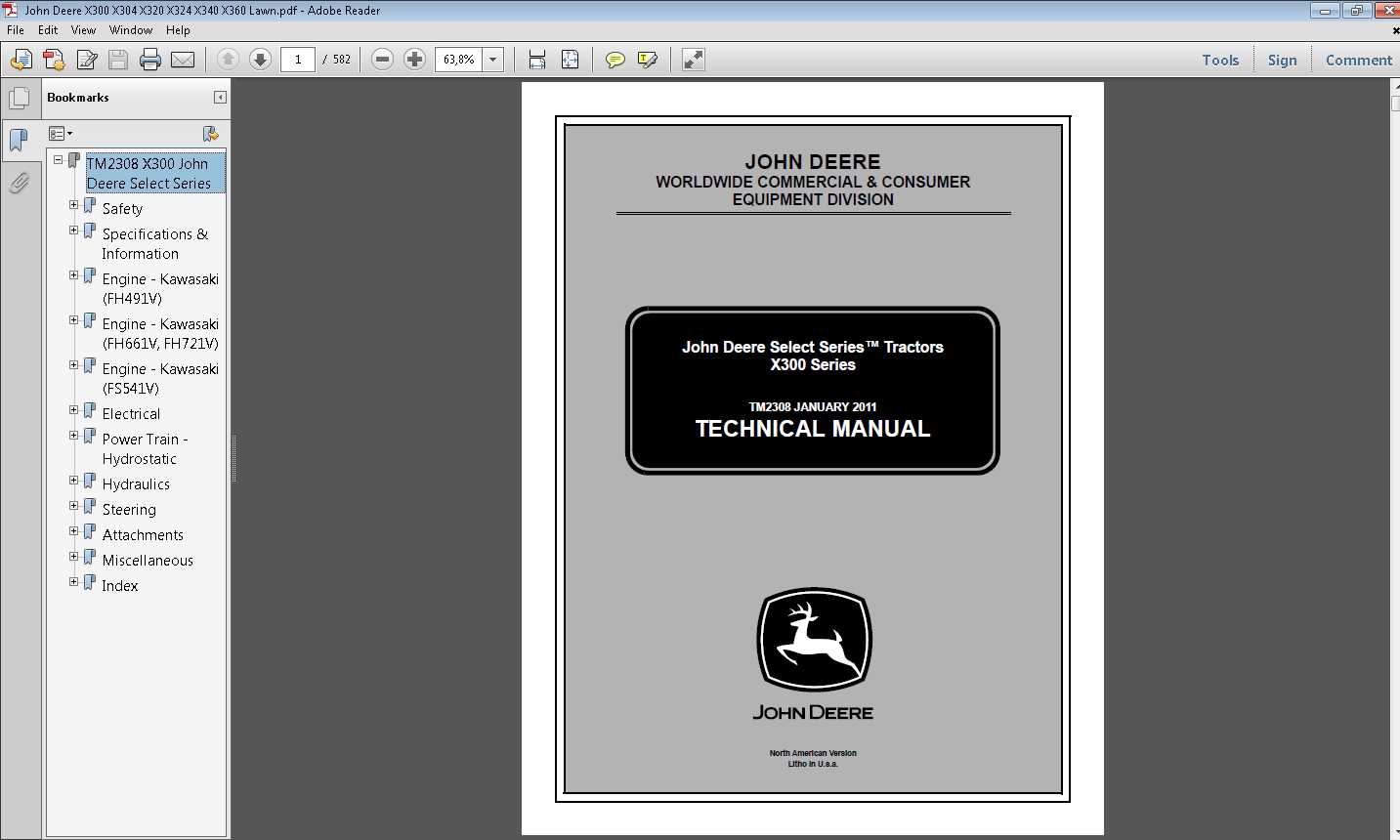Screen dimensions: 1400x840
Task: Select the Hydraulics bookmark
Action: click(136, 483)
